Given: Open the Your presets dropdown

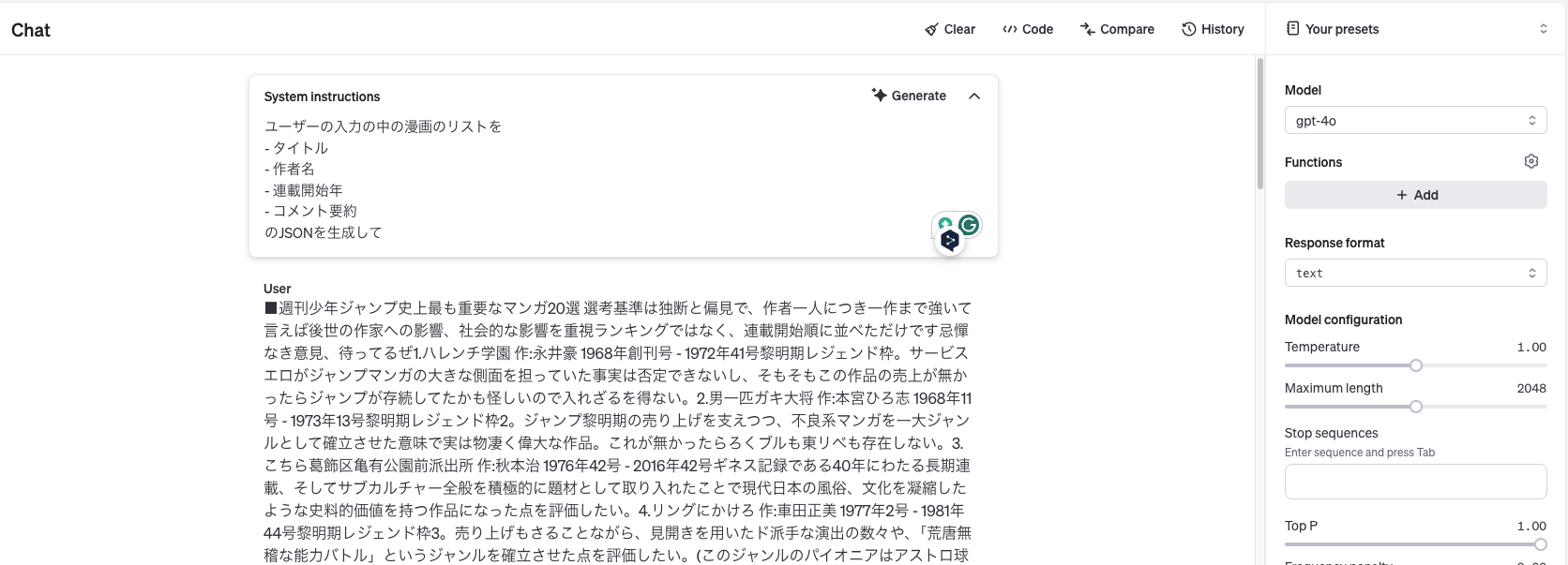Looking at the screenshot, I should tap(1416, 29).
